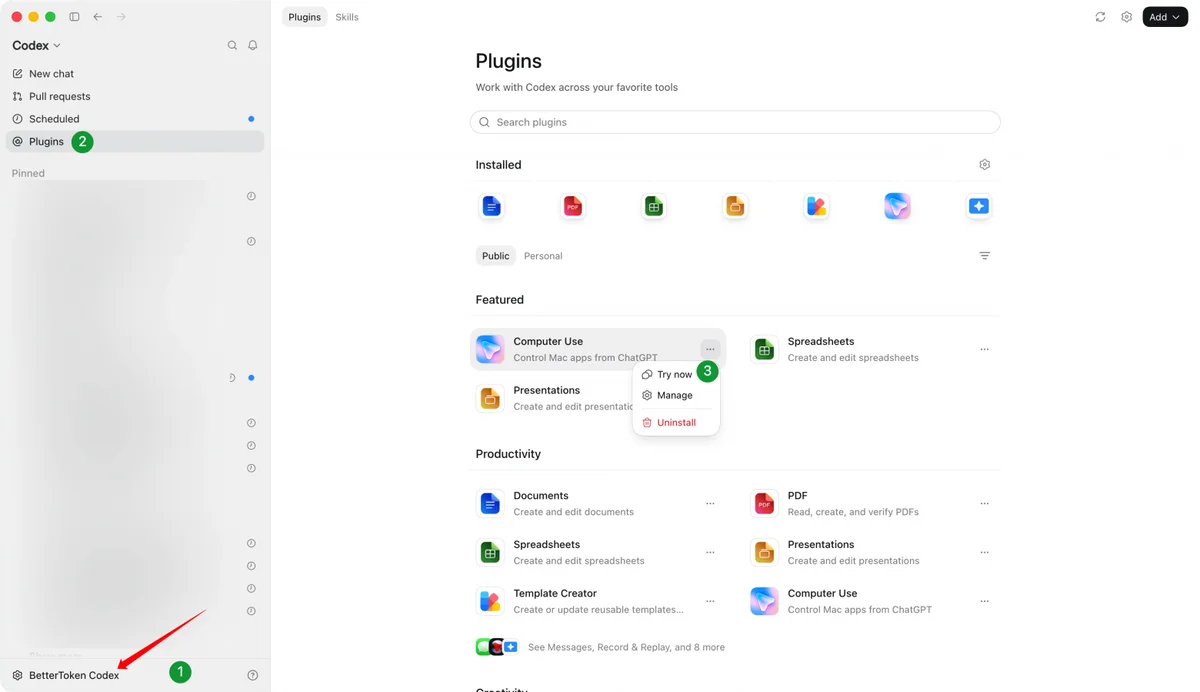Open the Codex workspace dropdown
Image resolution: width=1200 pixels, height=692 pixels.
36,45
